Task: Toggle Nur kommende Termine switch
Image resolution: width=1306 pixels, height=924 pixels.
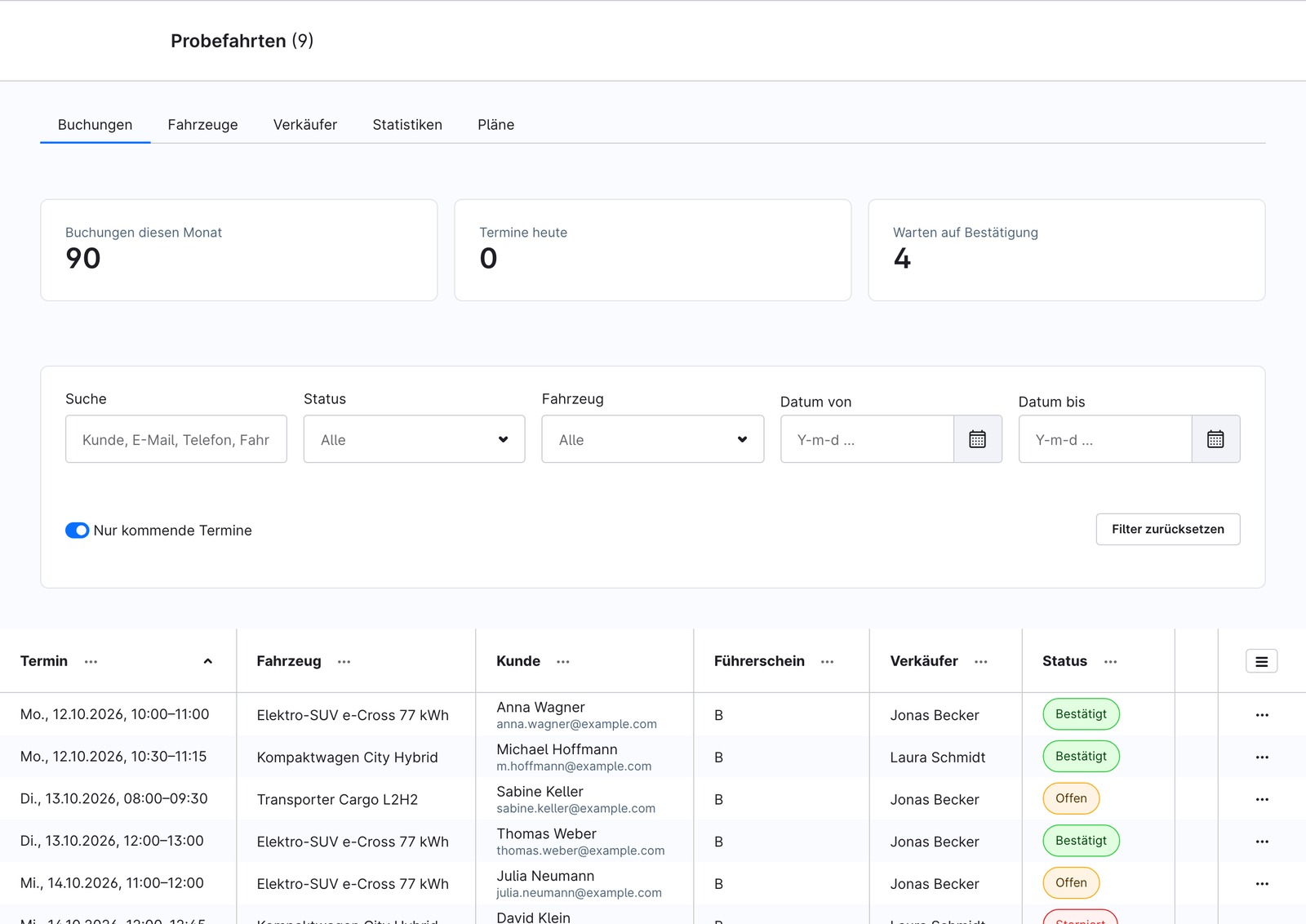Action: pos(77,531)
